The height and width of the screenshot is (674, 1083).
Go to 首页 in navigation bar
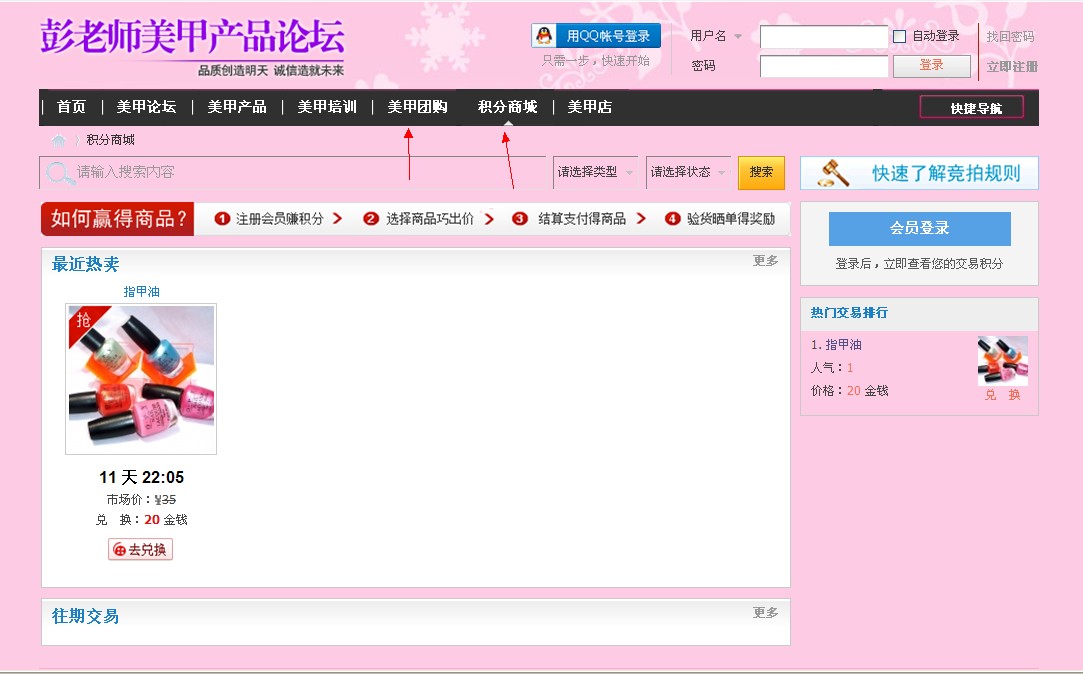pyautogui.click(x=71, y=107)
